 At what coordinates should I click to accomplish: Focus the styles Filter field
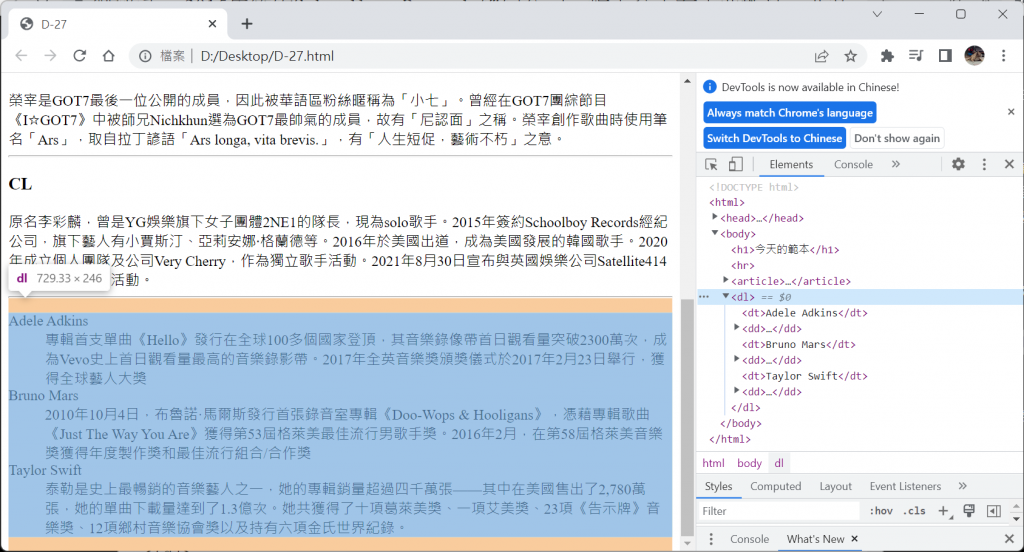tap(780, 511)
